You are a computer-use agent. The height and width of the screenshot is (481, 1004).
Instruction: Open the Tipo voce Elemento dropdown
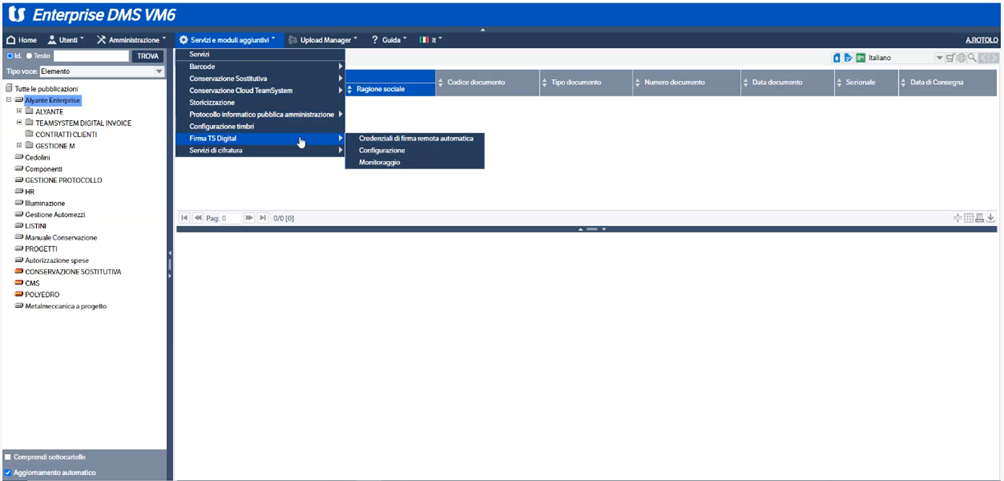click(101, 72)
